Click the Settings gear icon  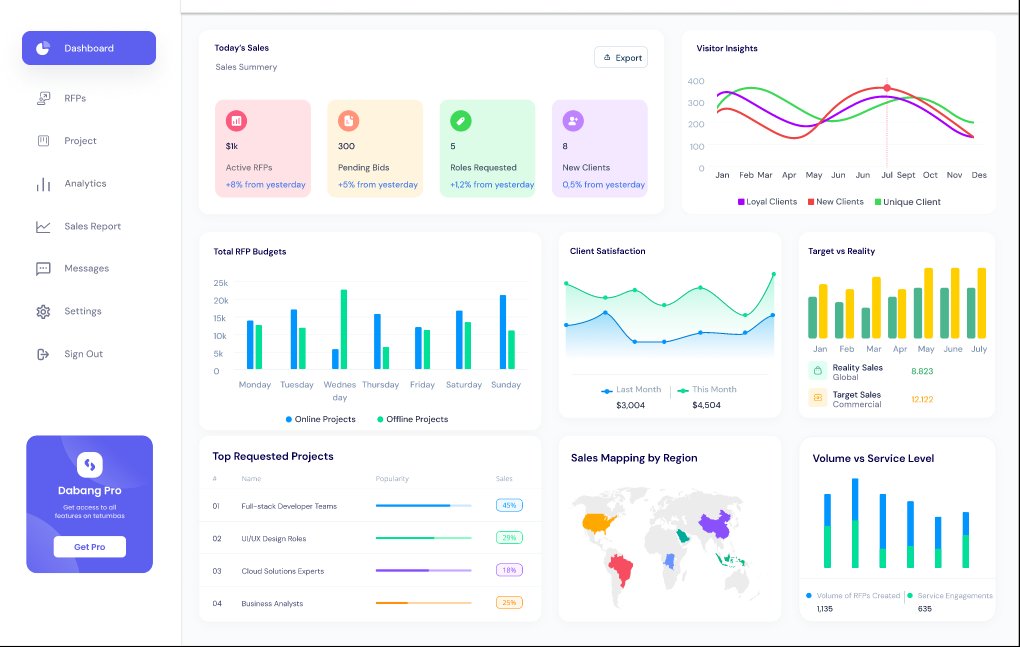[x=42, y=311]
